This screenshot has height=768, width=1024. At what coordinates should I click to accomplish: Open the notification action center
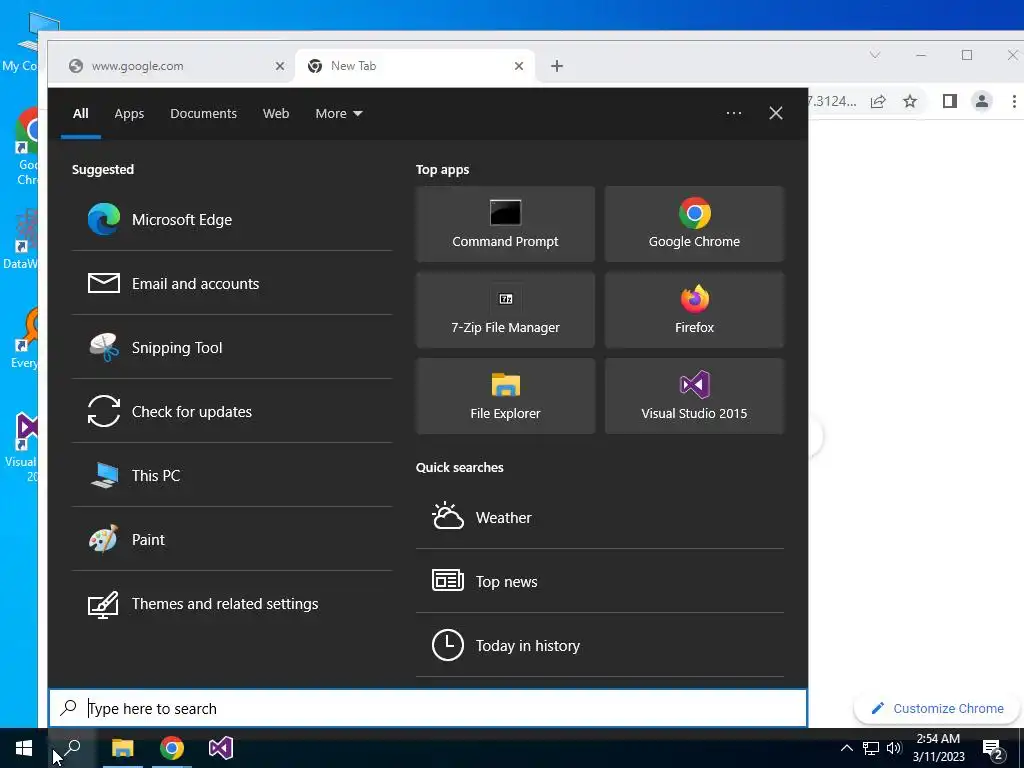pyautogui.click(x=993, y=748)
